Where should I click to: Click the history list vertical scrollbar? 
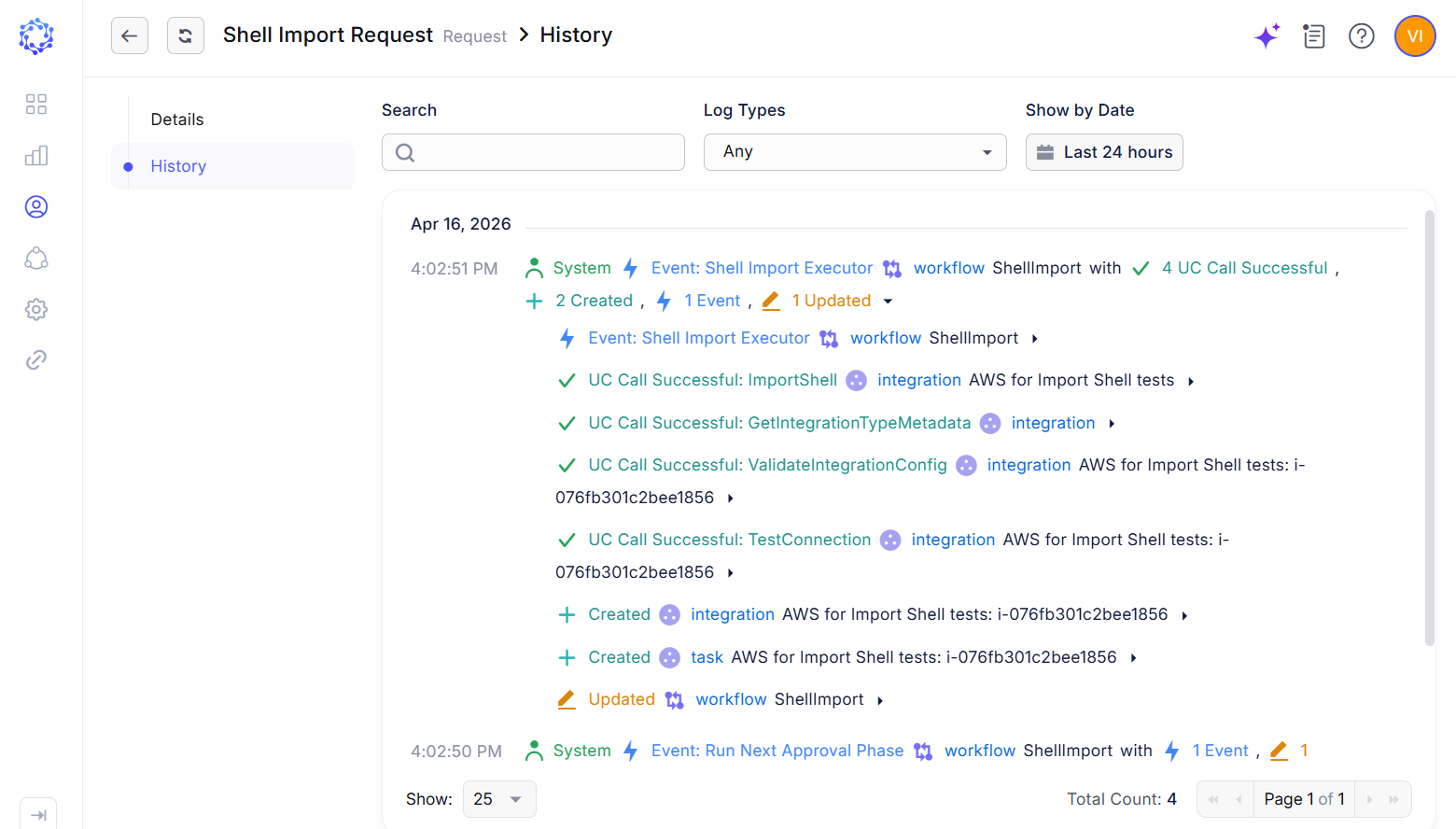pyautogui.click(x=1429, y=428)
